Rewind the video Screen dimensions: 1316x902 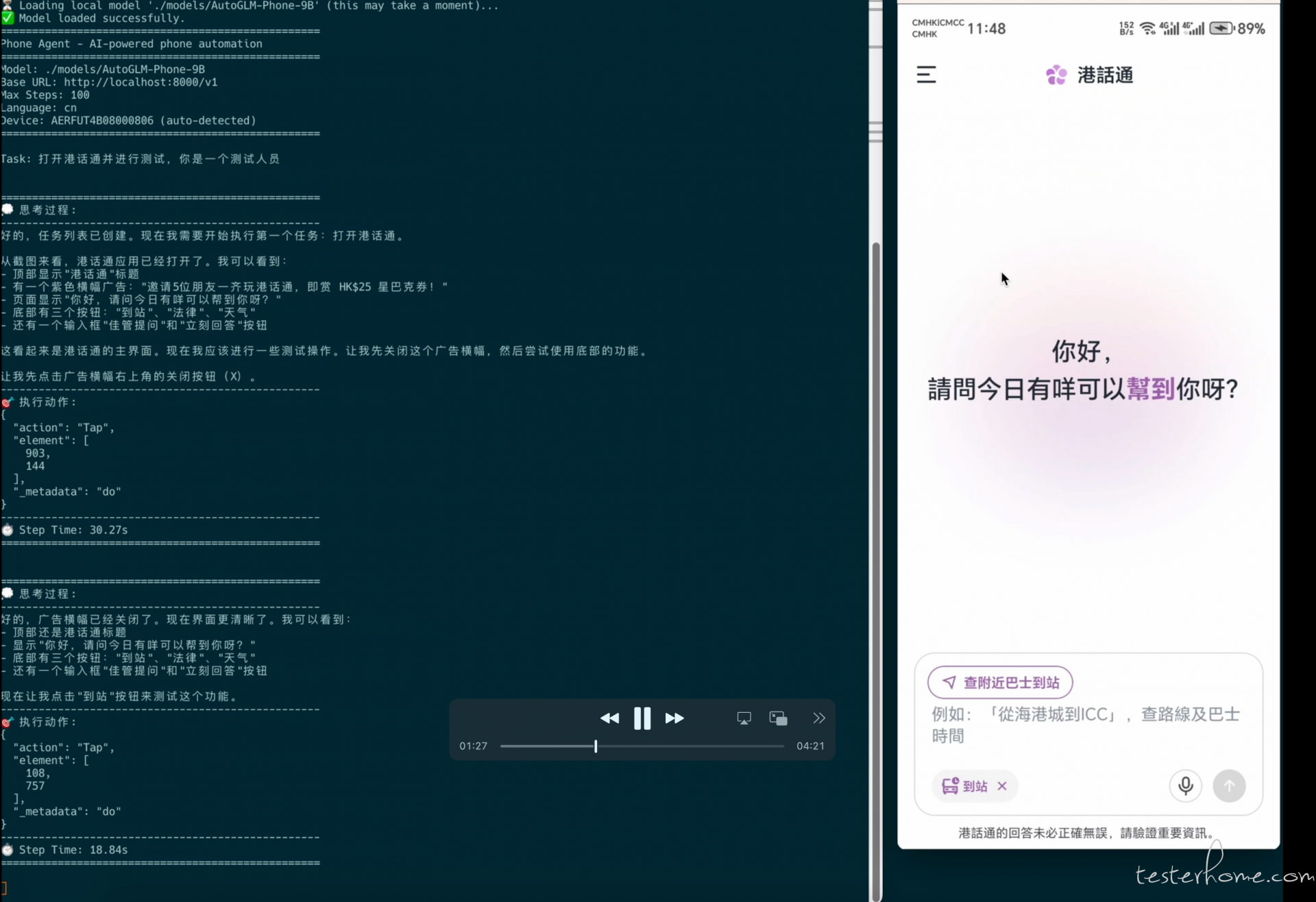tap(609, 718)
